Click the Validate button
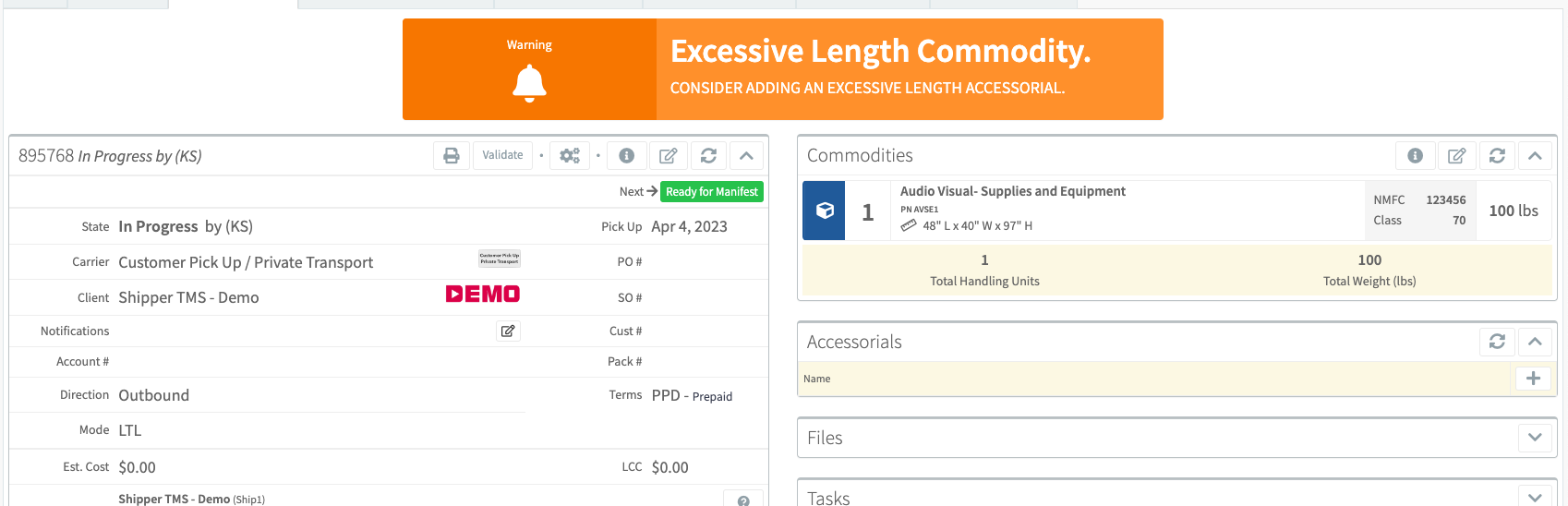Image resolution: width=1568 pixels, height=506 pixels. tap(502, 155)
